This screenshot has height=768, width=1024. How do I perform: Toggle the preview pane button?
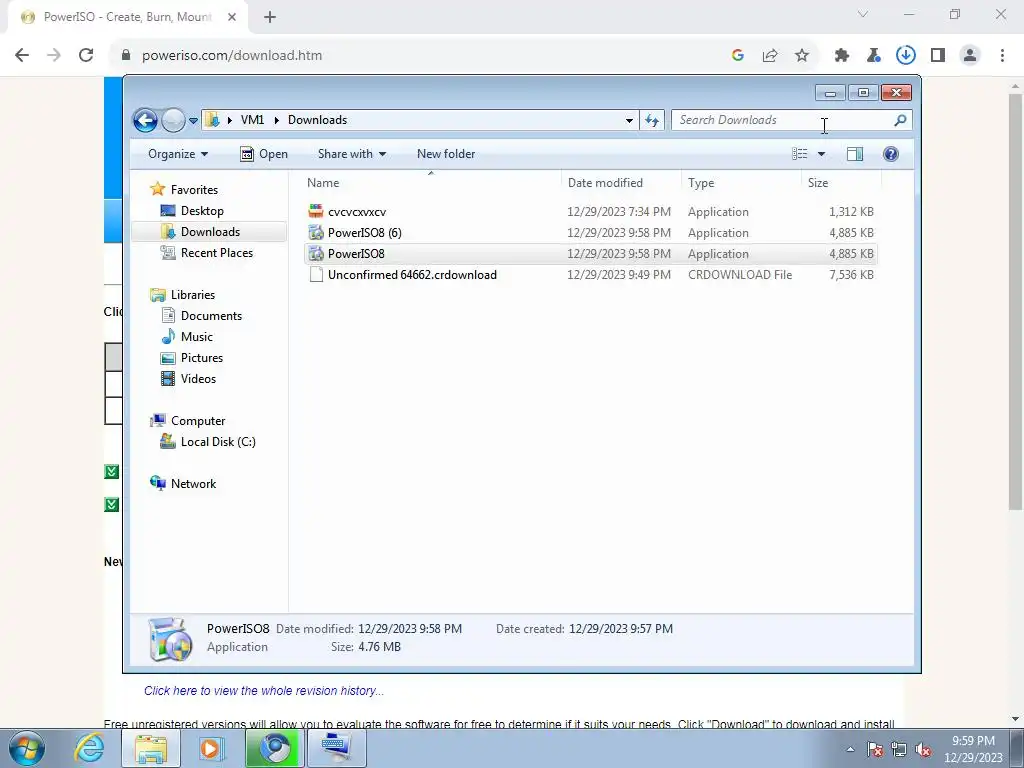[855, 154]
